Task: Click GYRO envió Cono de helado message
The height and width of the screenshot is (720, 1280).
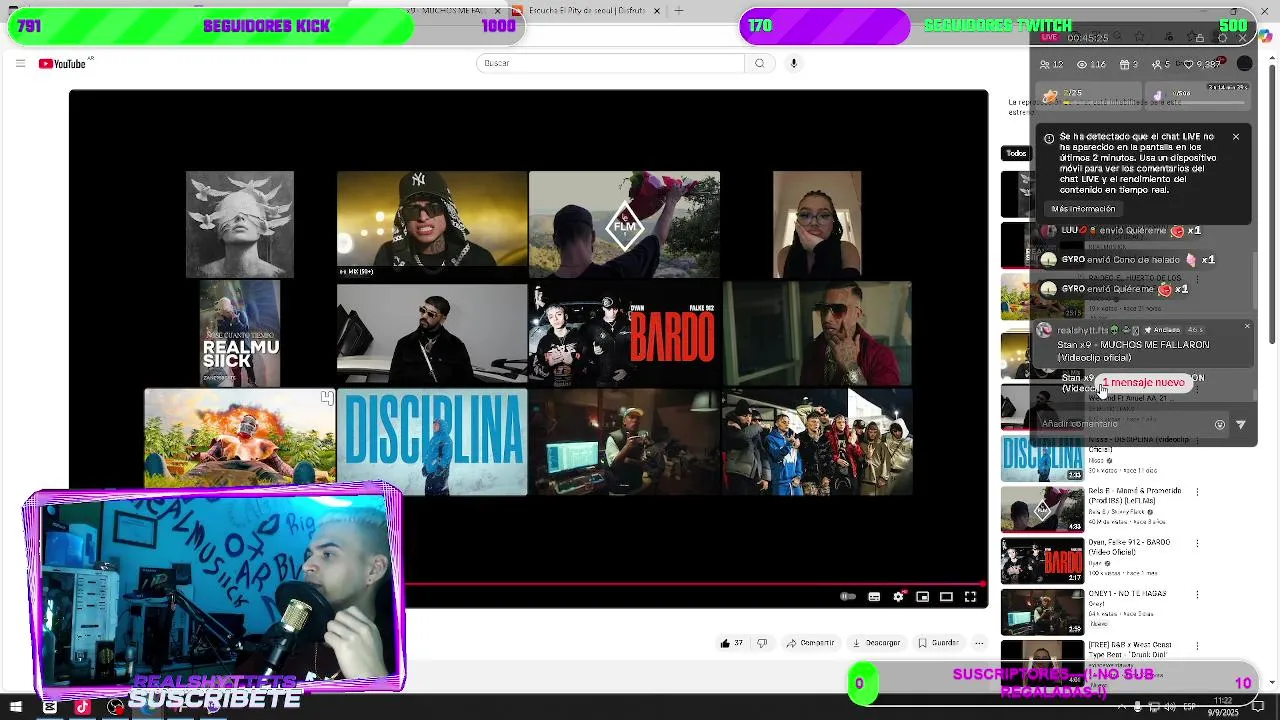Action: tap(1127, 260)
